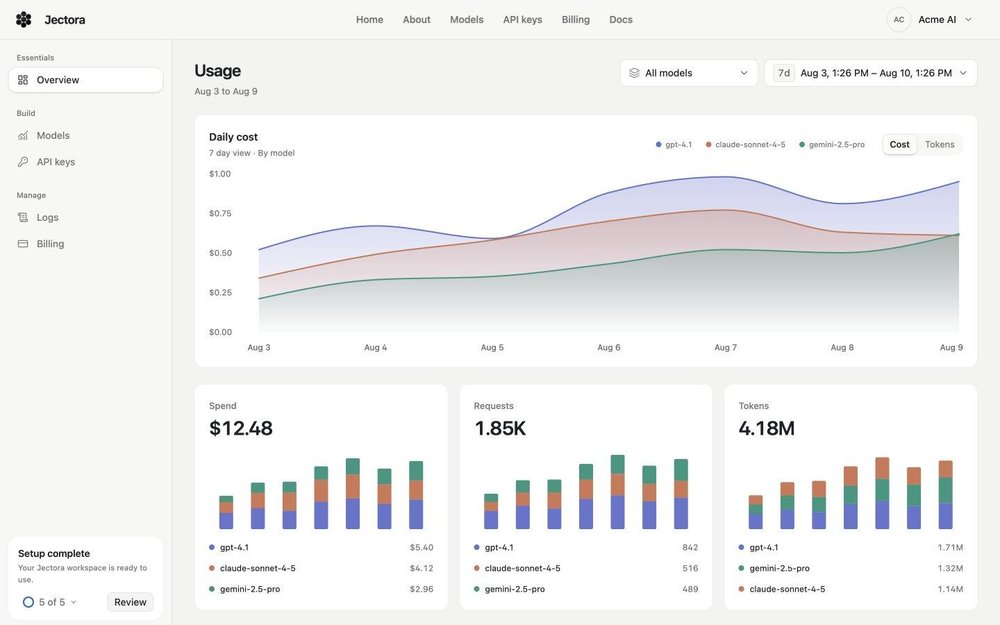Click the Setup complete card title
The image size is (1000, 625).
click(x=54, y=554)
